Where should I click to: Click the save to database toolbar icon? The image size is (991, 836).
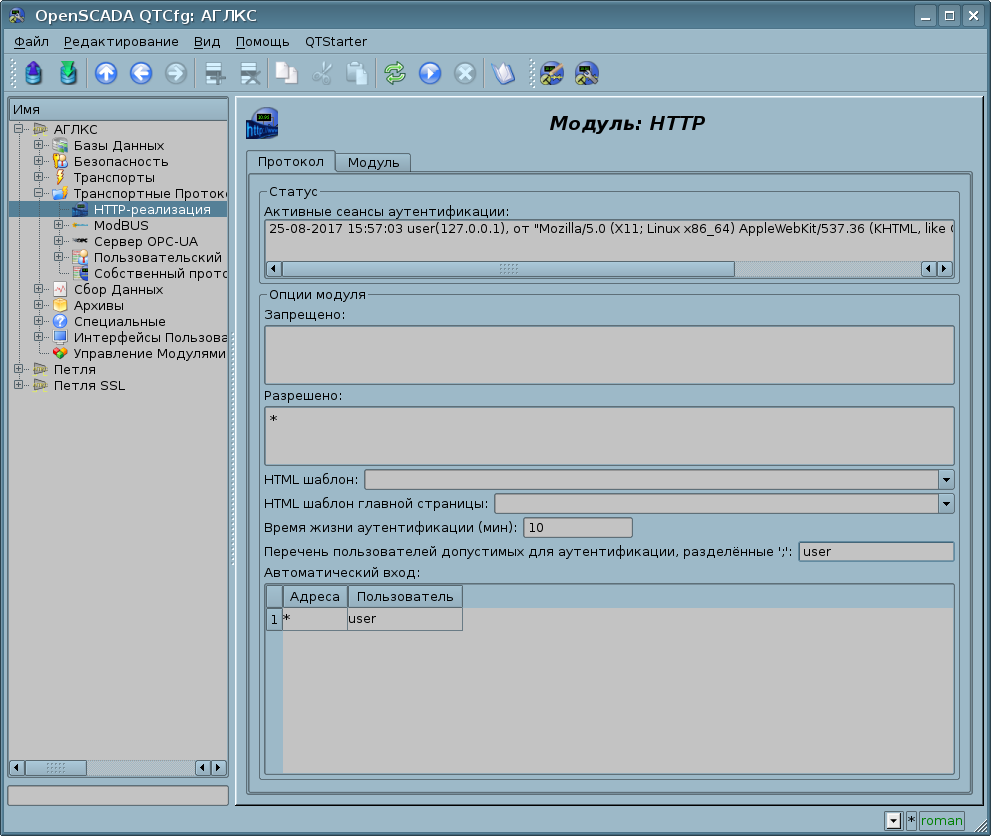tap(67, 73)
